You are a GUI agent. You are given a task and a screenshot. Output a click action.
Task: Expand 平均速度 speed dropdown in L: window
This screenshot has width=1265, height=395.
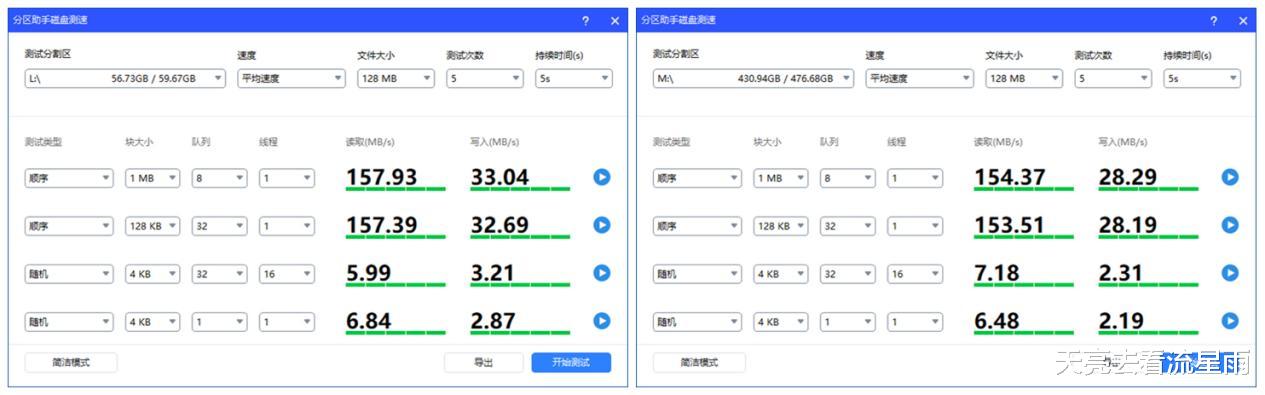coord(291,78)
